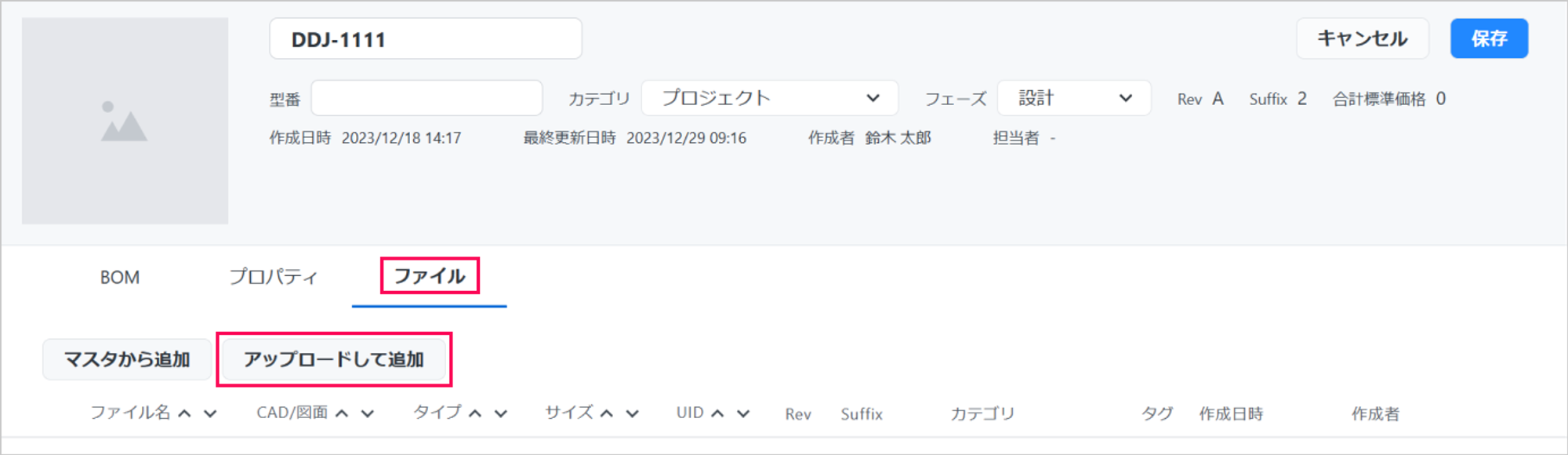This screenshot has height=455, width=1568.
Task: Switch to the BOM tab
Action: [x=120, y=277]
